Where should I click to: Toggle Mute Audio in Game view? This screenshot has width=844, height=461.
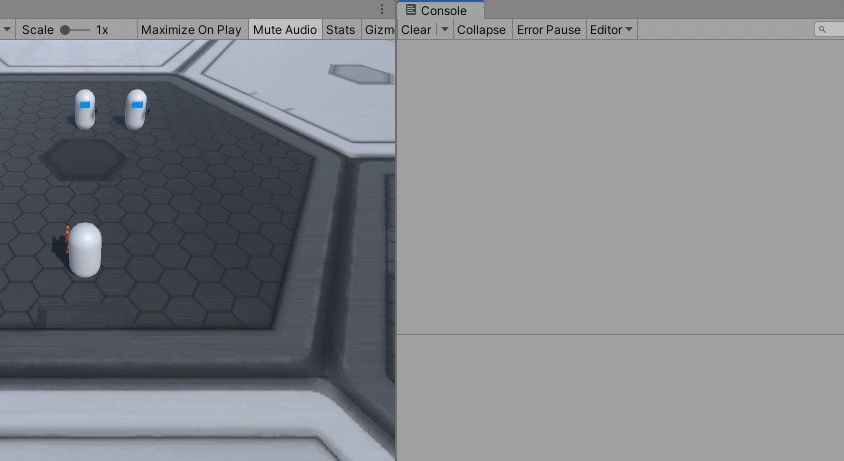pos(285,30)
